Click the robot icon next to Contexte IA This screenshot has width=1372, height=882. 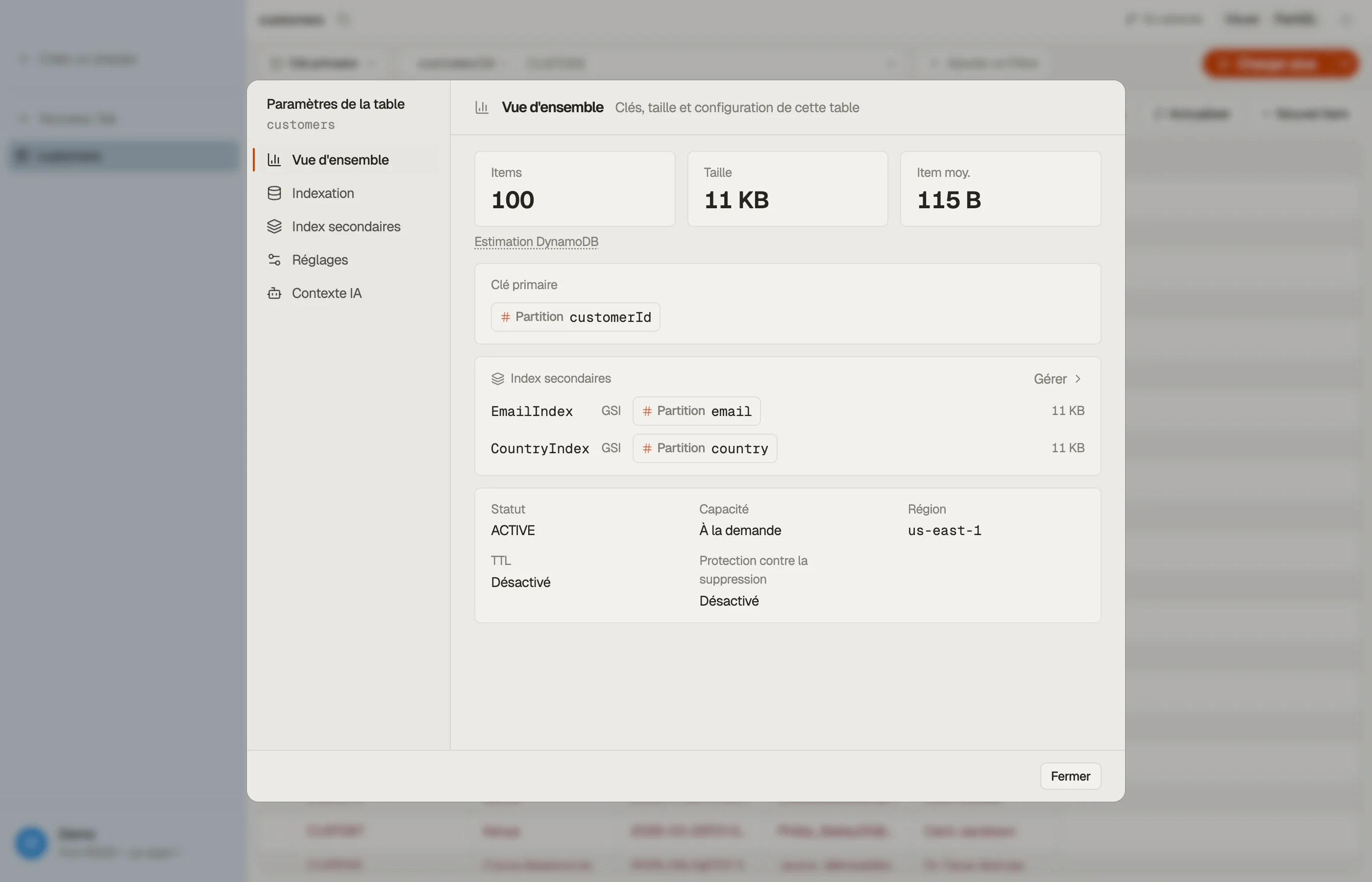274,293
